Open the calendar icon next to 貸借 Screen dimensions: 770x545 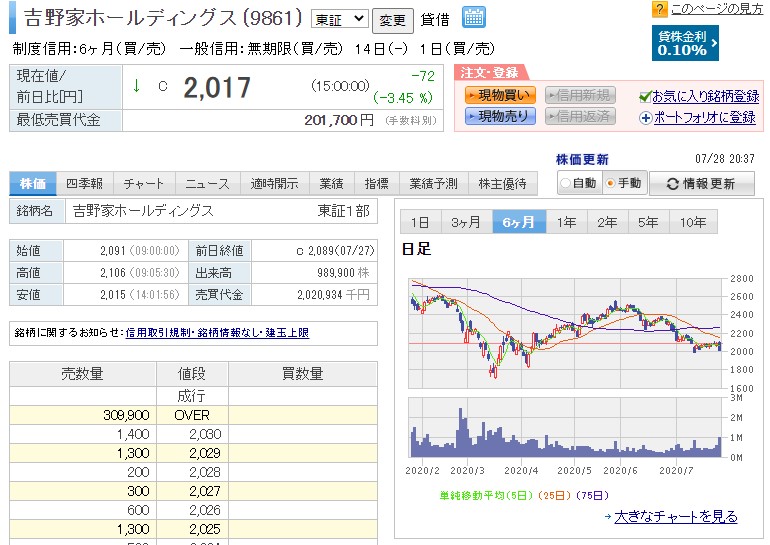click(473, 17)
